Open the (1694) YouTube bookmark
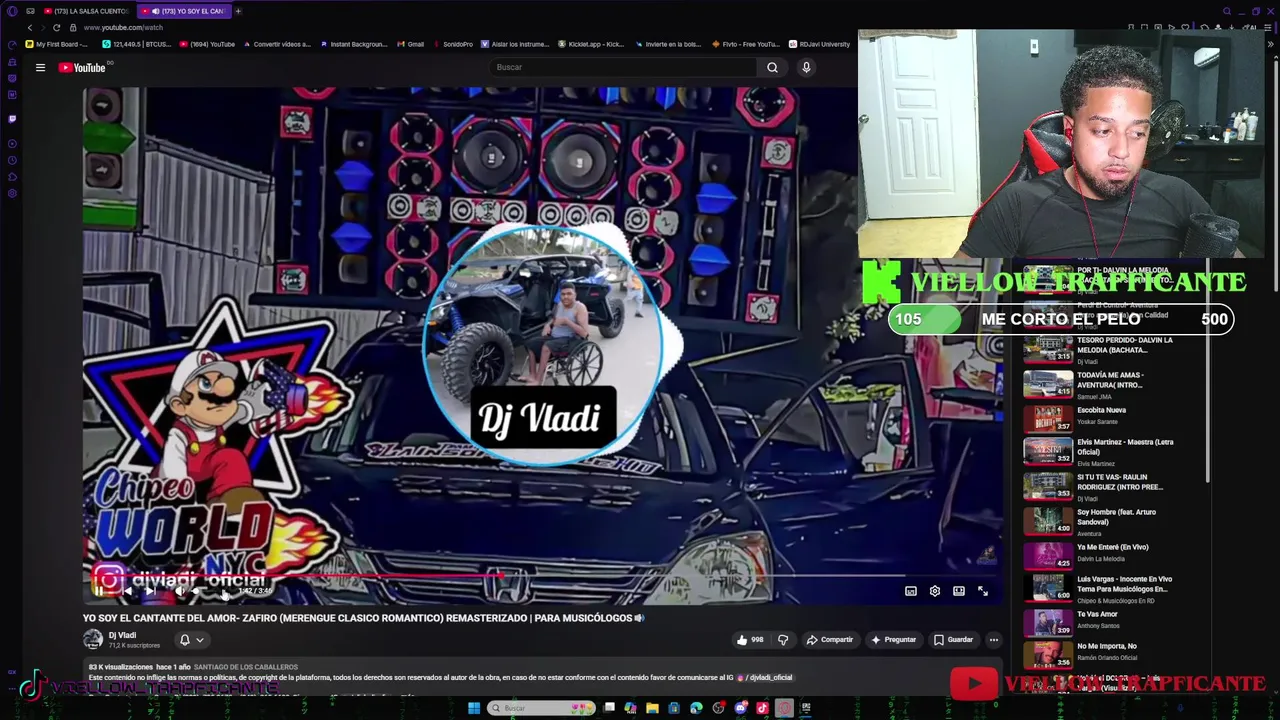The image size is (1280, 720). (207, 44)
